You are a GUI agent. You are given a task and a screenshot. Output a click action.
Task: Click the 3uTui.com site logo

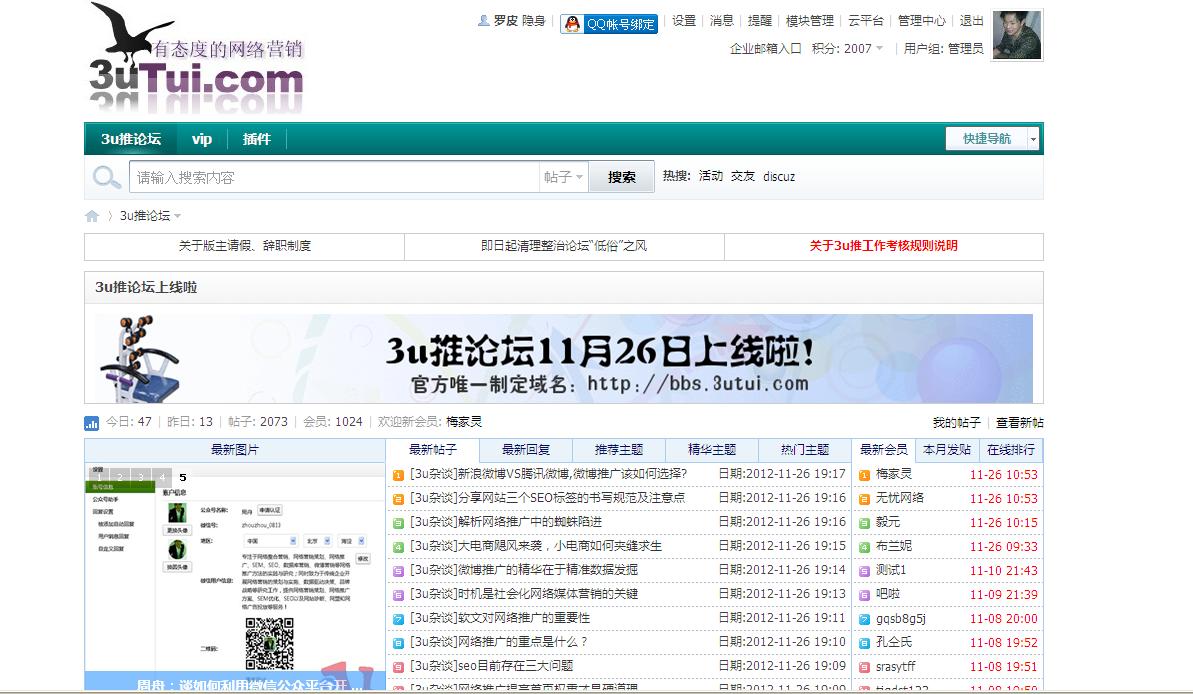click(x=196, y=60)
